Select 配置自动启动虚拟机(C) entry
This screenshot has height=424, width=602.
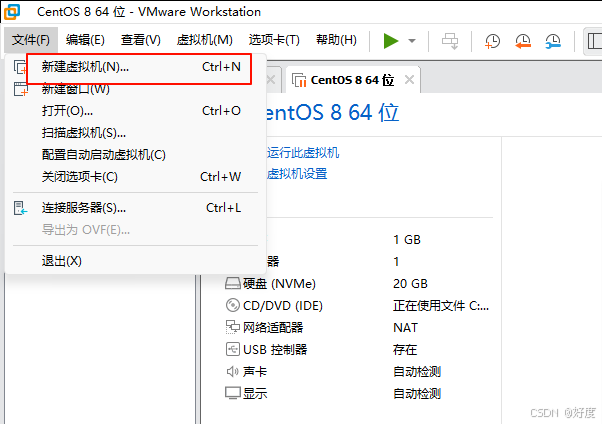pyautogui.click(x=135, y=155)
